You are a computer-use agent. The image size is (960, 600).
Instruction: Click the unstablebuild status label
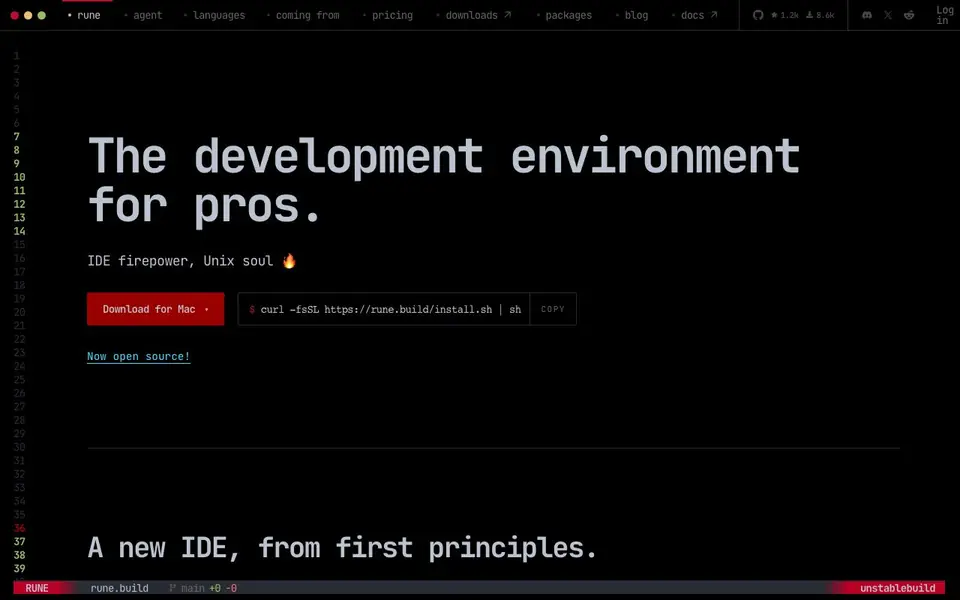point(898,588)
